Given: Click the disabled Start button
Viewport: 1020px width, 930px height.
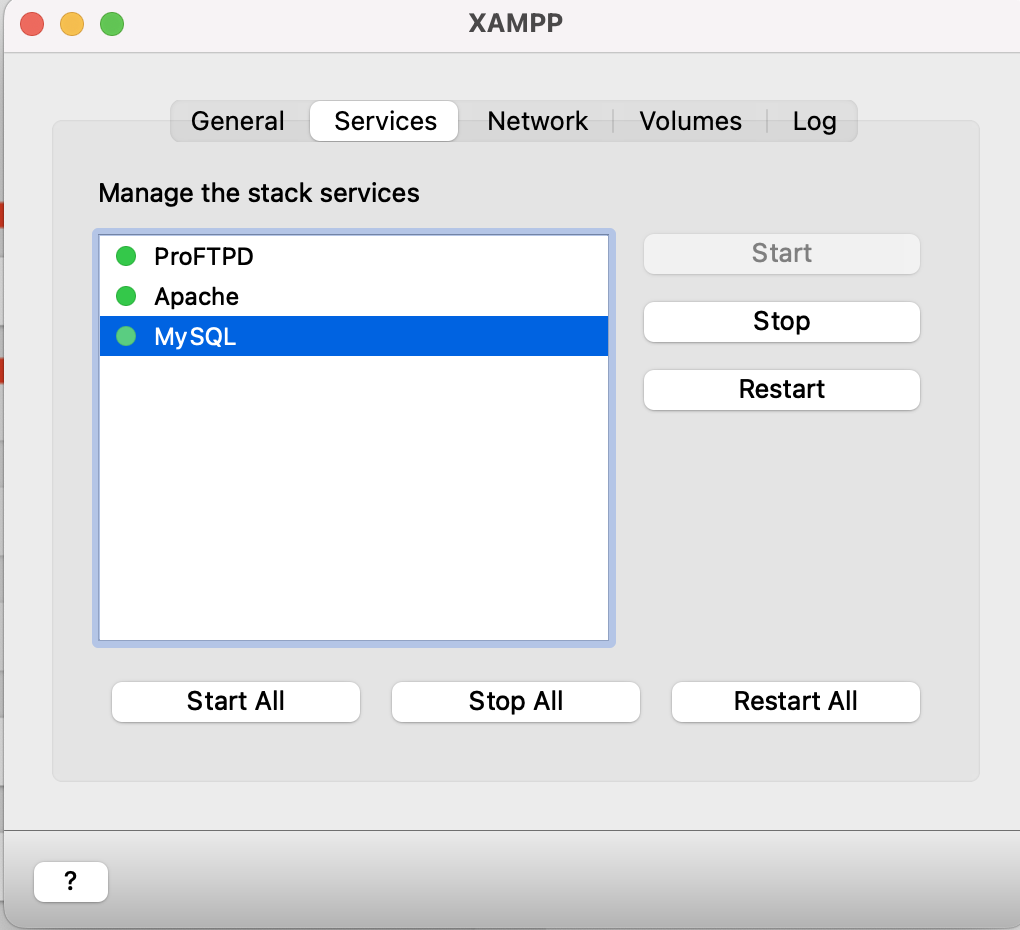Looking at the screenshot, I should 782,254.
